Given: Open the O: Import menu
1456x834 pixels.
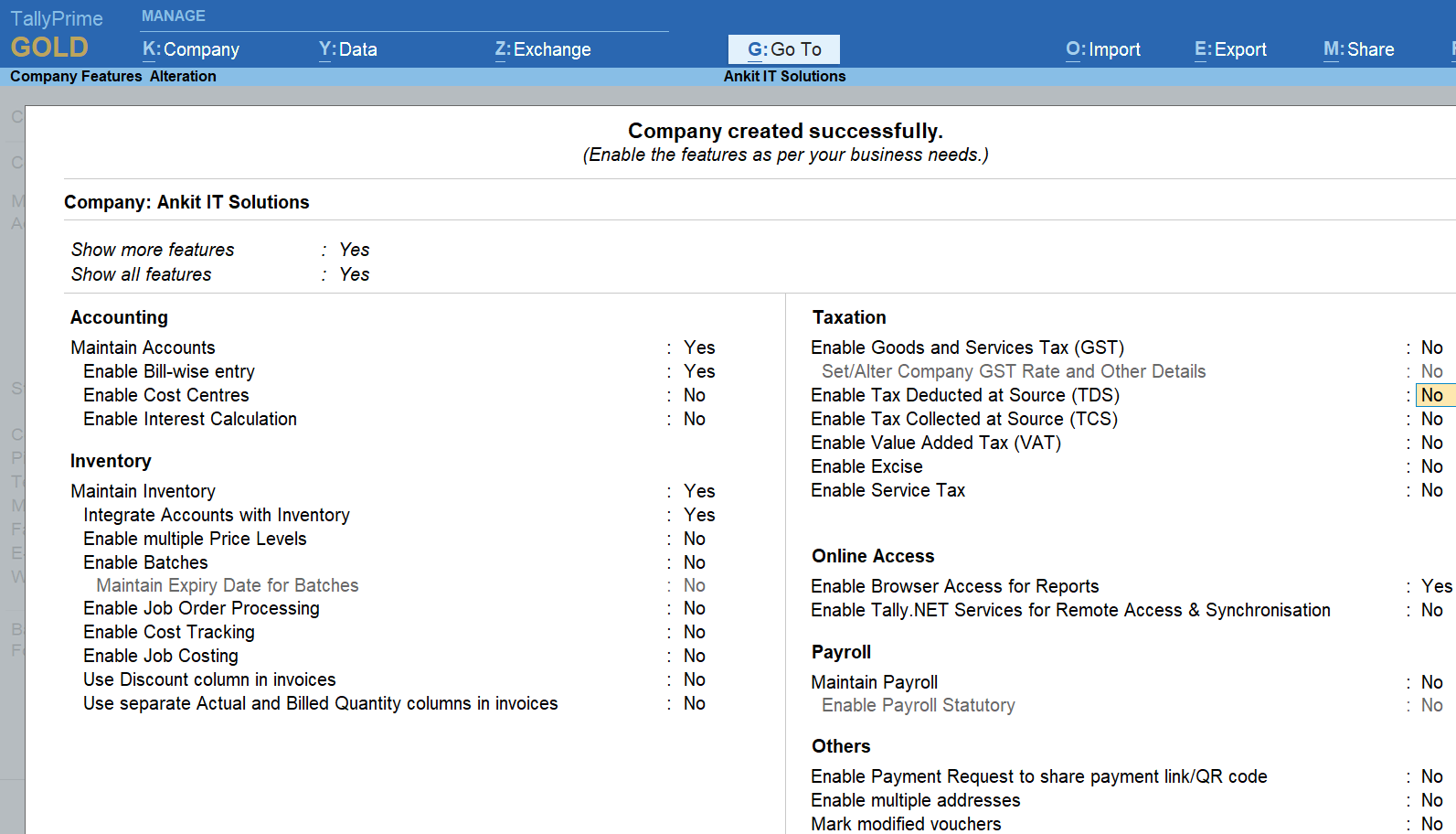Looking at the screenshot, I should (1102, 49).
